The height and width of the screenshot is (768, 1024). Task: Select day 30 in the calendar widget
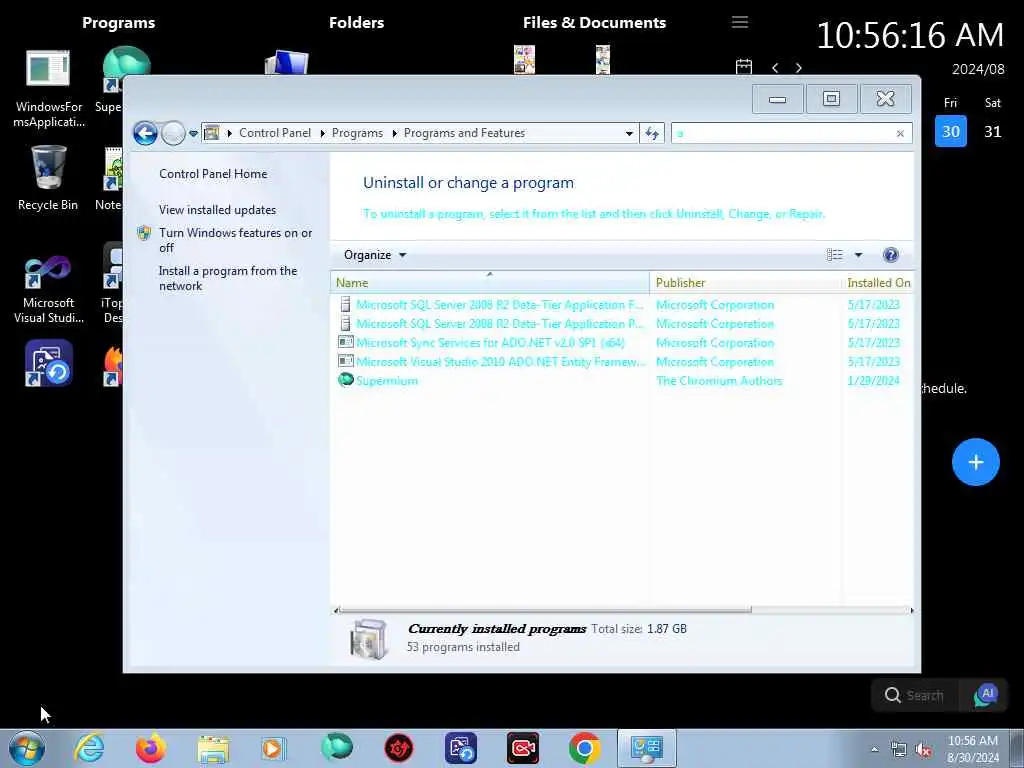click(951, 131)
